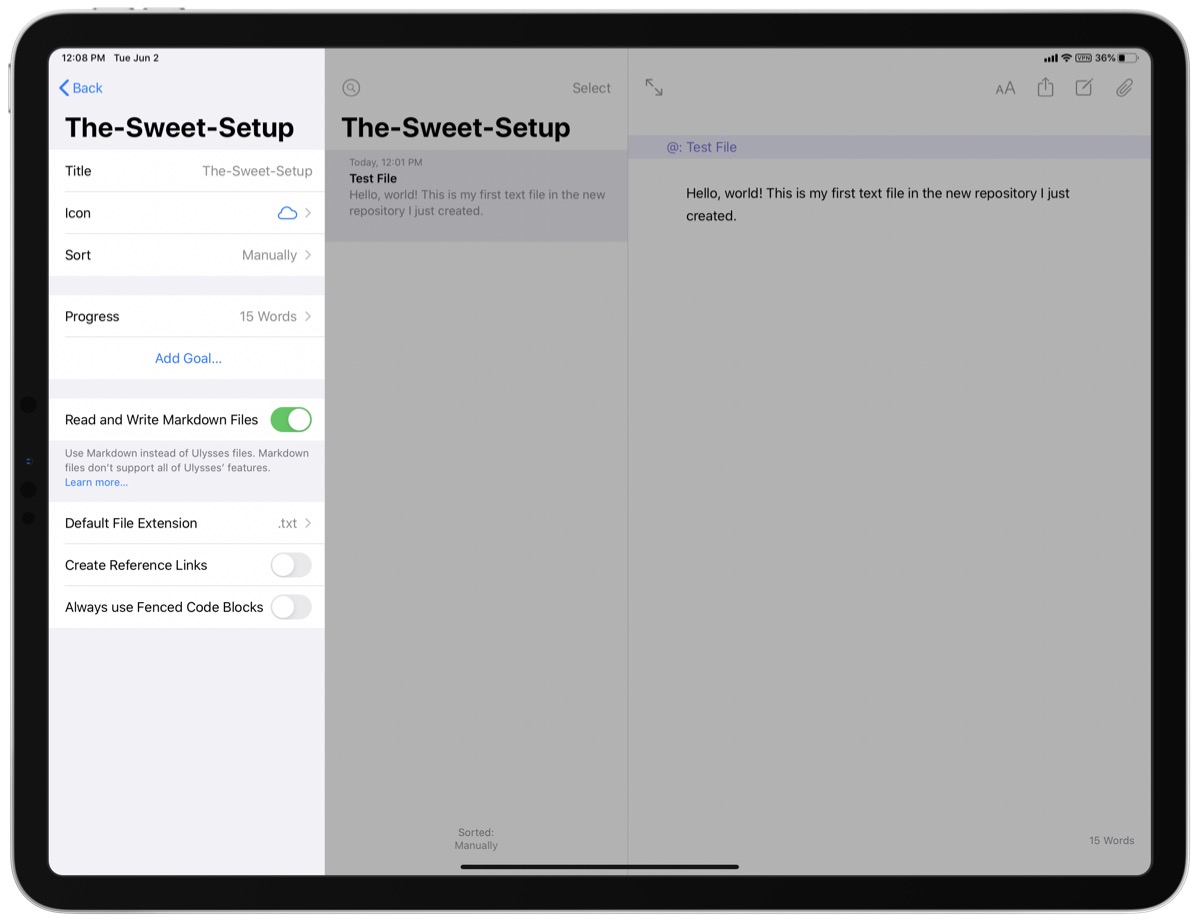Edit the Title field The-Sweet-Setup
This screenshot has width=1200, height=924.
(187, 171)
